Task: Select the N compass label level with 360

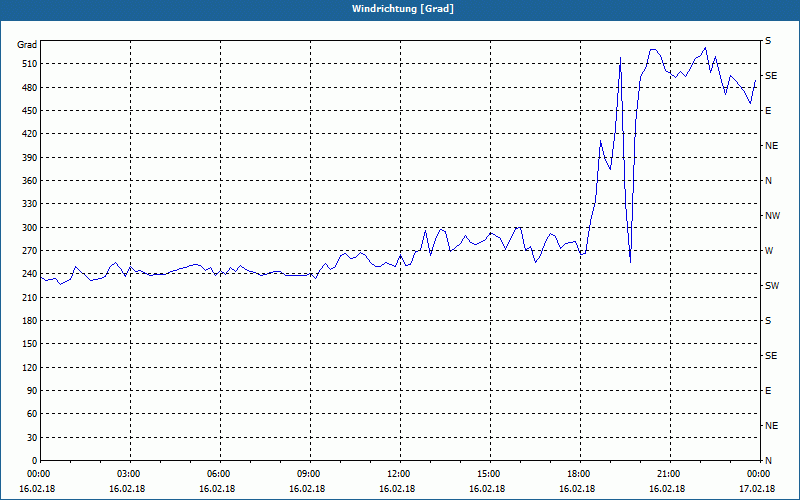Action: point(768,181)
